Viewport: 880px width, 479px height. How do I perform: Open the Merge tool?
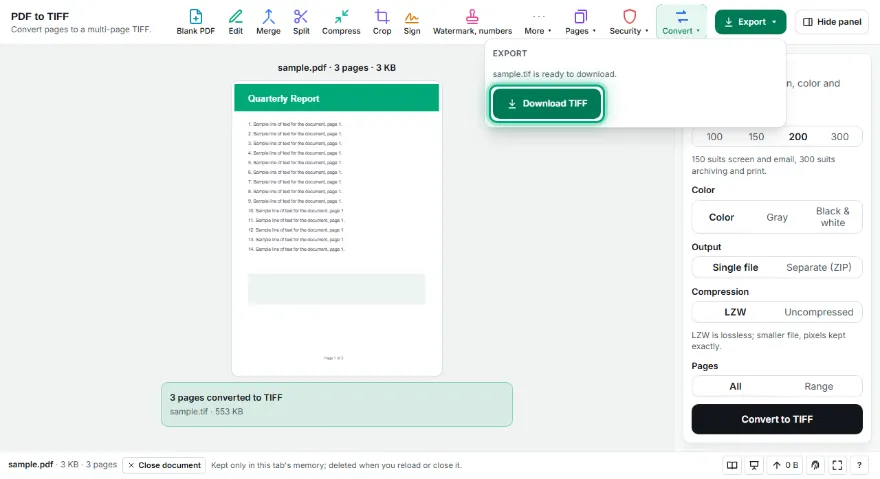[268, 22]
